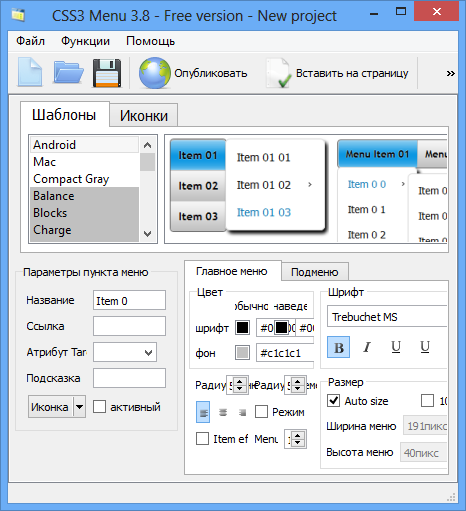Expand toolbar overflow chevron

coord(450,73)
